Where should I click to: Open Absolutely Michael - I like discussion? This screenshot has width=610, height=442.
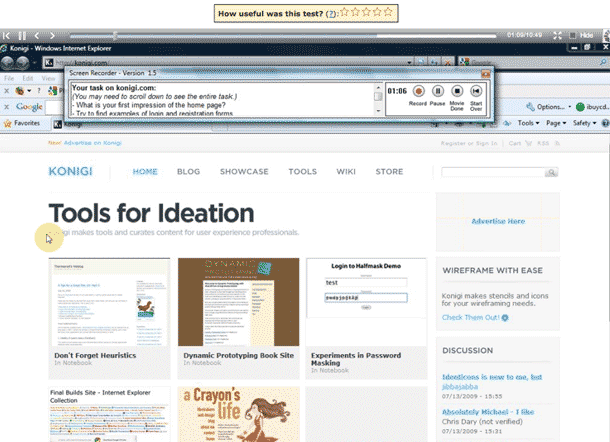tap(488, 412)
